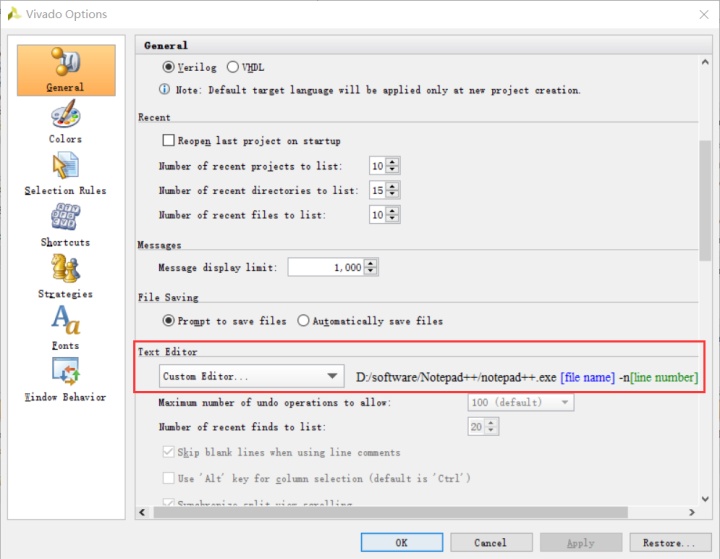Increase number of recent directories
Screen dimensions: 720x559
click(x=392, y=186)
